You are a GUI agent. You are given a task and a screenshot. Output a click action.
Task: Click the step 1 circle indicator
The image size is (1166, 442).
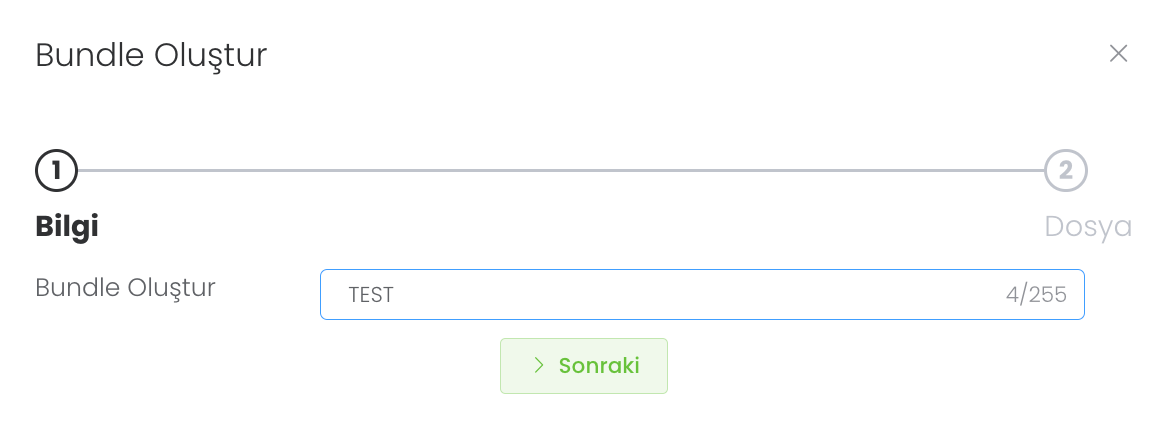tap(56, 171)
